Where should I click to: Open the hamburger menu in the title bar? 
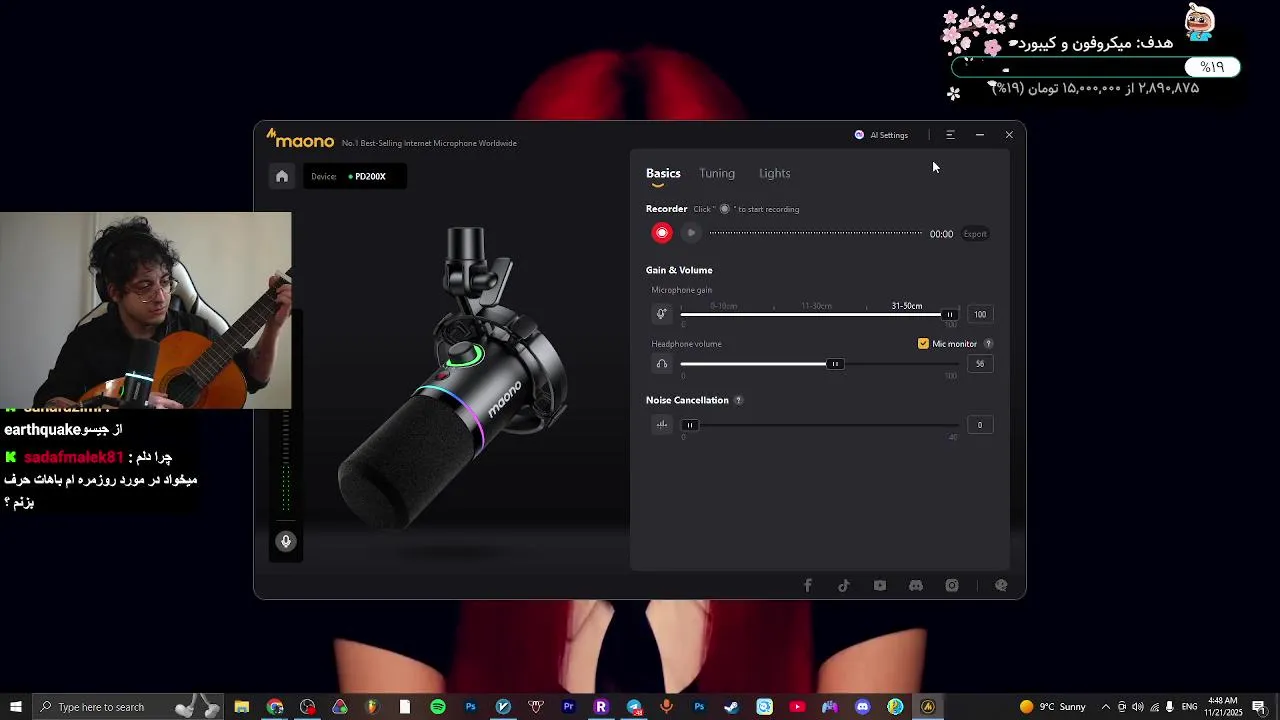pyautogui.click(x=950, y=135)
